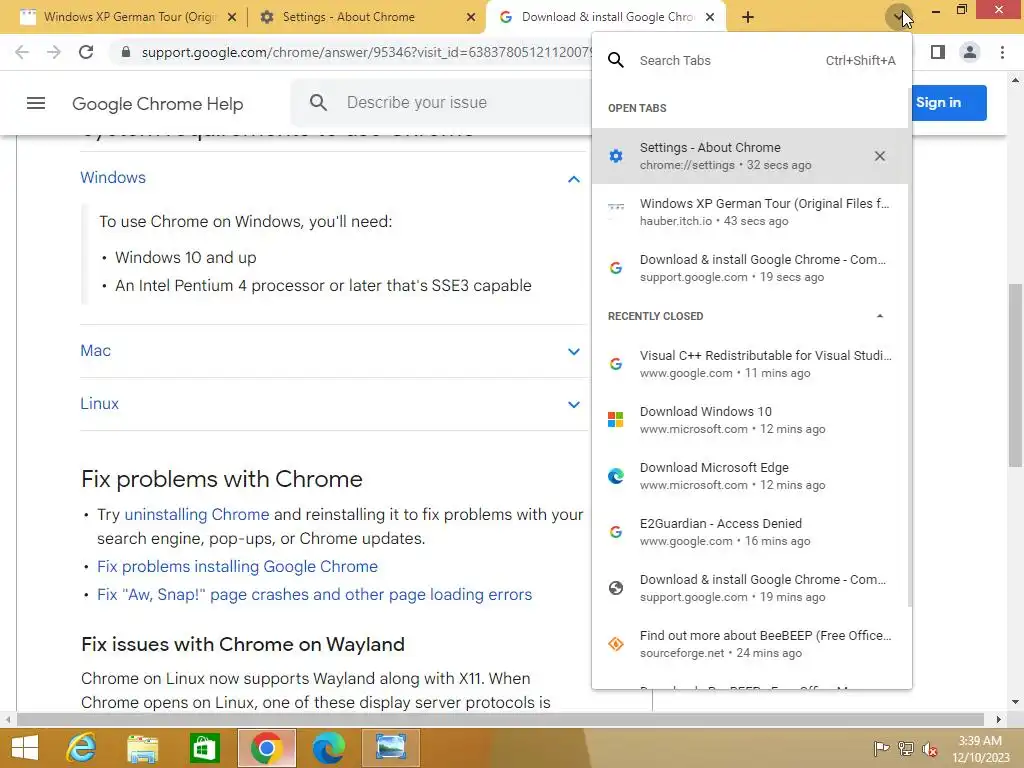Reopen Find out more about BeeBEEP tab
Viewport: 1024px width, 768px height.
click(750, 645)
